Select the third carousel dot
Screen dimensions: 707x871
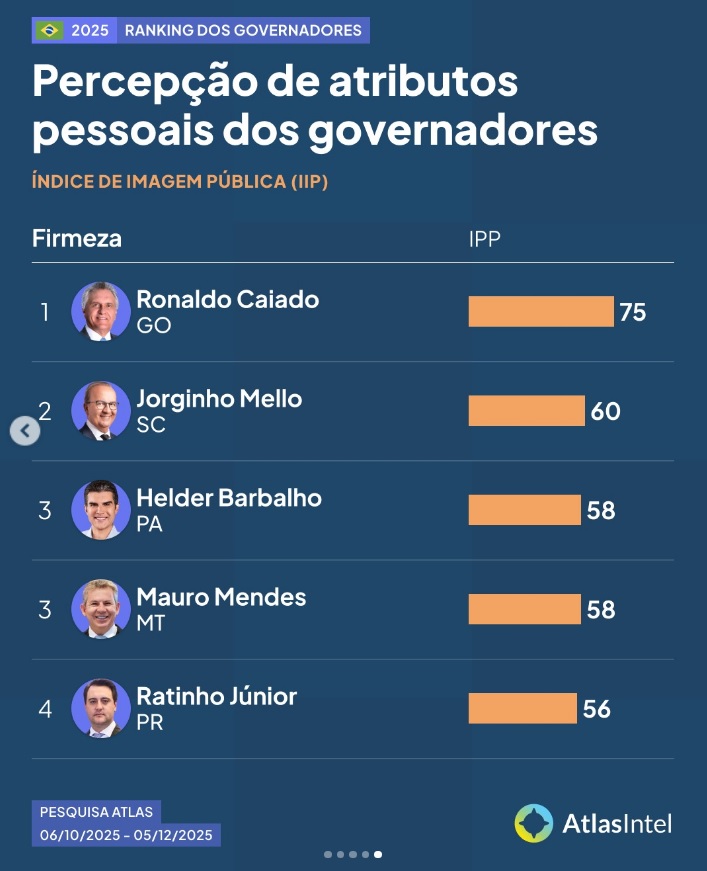pyautogui.click(x=353, y=855)
